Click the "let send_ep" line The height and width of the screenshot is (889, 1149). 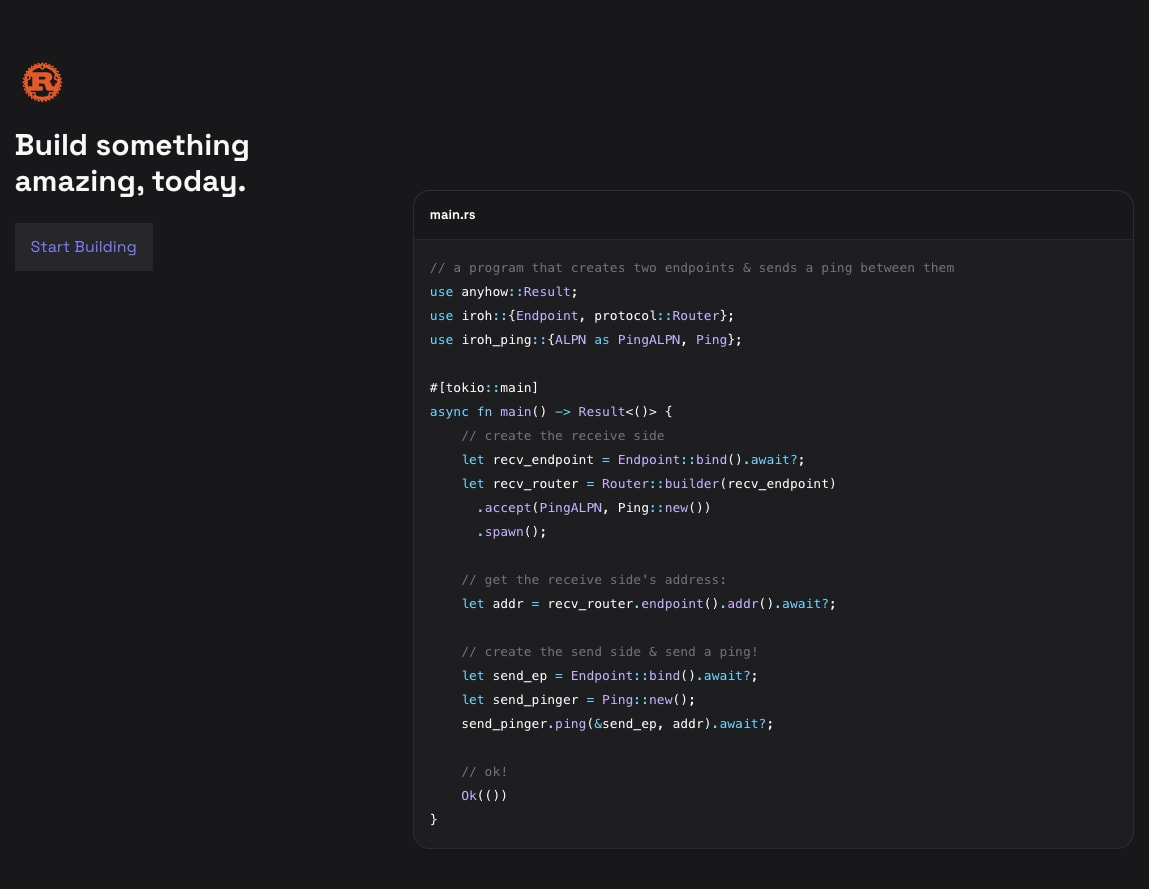coord(610,676)
